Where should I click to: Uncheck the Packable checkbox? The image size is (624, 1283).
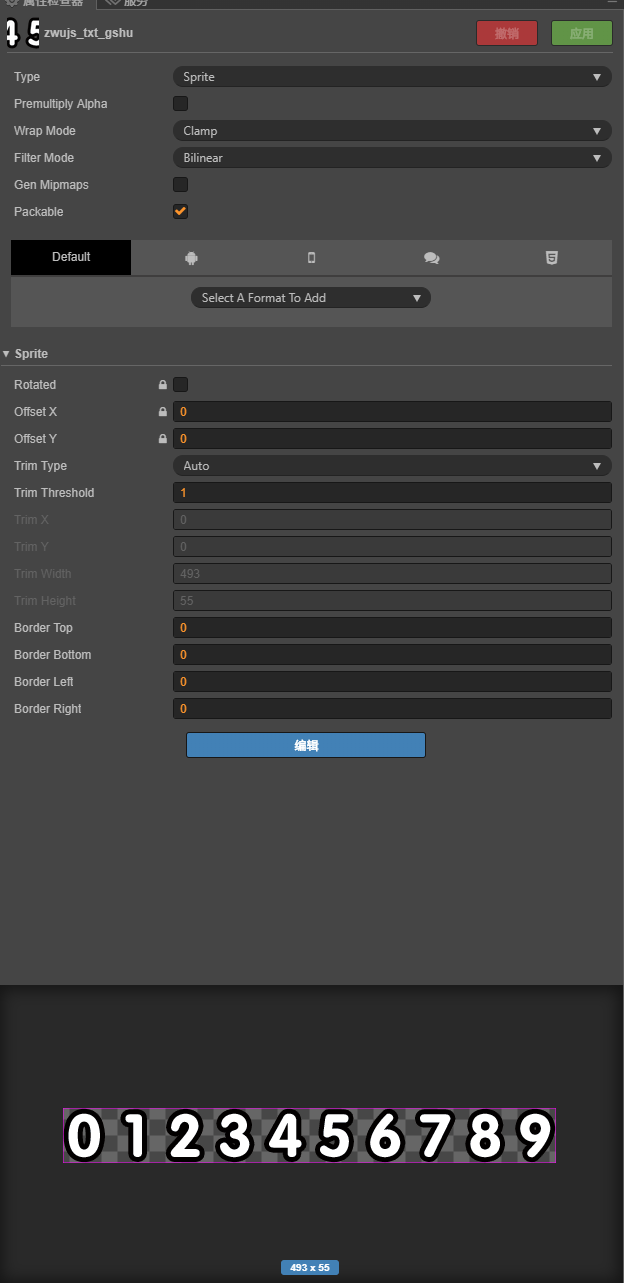[181, 212]
